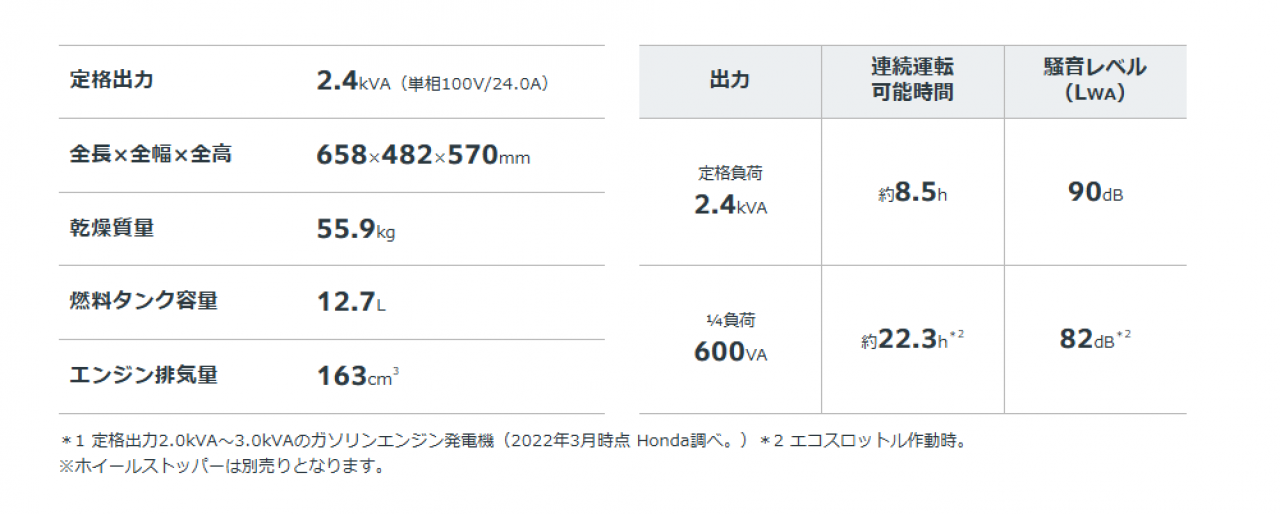The image size is (1280, 514).
Task: Select the 定格負荷 2.4kVA cell
Action: 730,191
